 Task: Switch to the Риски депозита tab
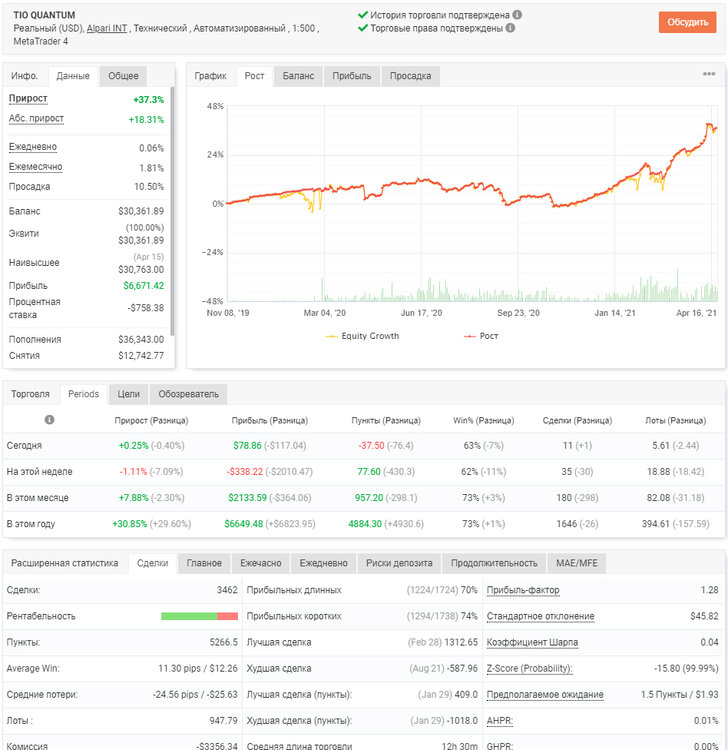tap(399, 563)
